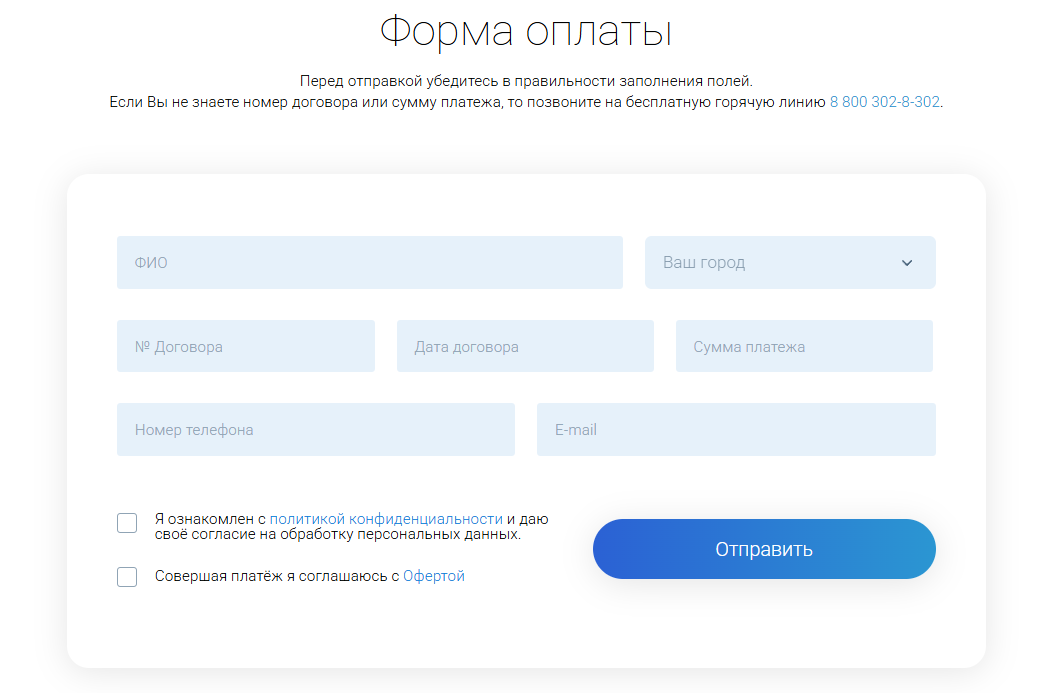The width and height of the screenshot is (1056, 693).
Task: Click the chevron arrow in the Ваш город field
Action: tap(906, 263)
